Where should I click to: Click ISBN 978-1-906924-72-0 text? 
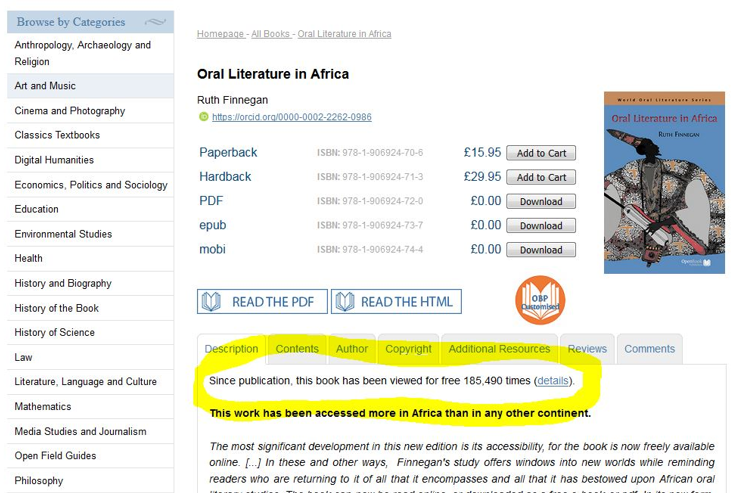pyautogui.click(x=370, y=201)
